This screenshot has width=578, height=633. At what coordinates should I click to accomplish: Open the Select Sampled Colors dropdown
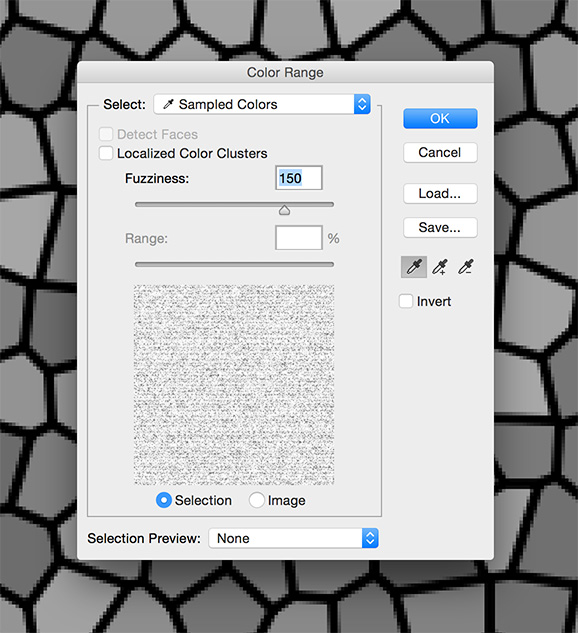click(x=262, y=104)
